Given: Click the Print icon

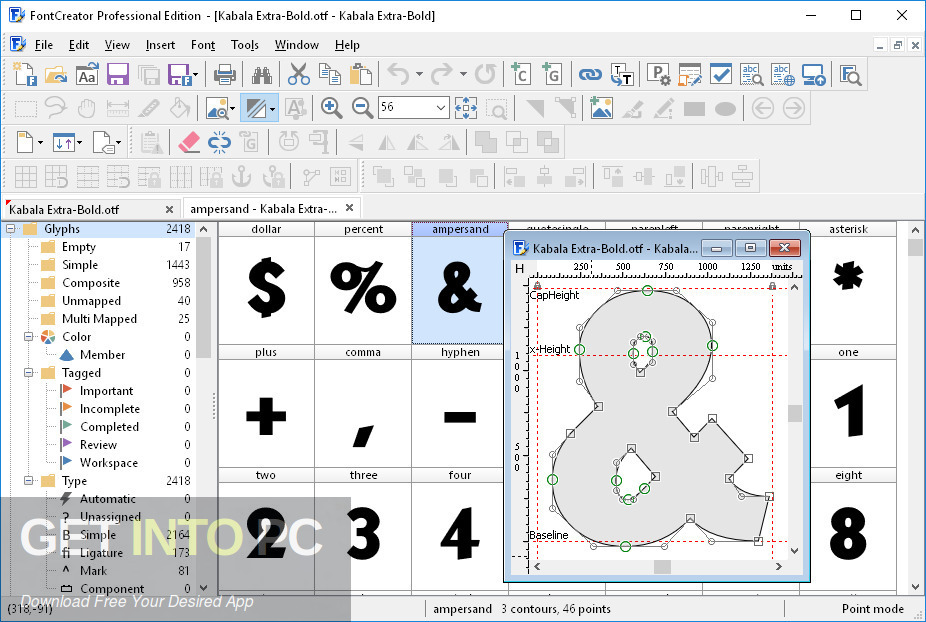Looking at the screenshot, I should pyautogui.click(x=224, y=74).
